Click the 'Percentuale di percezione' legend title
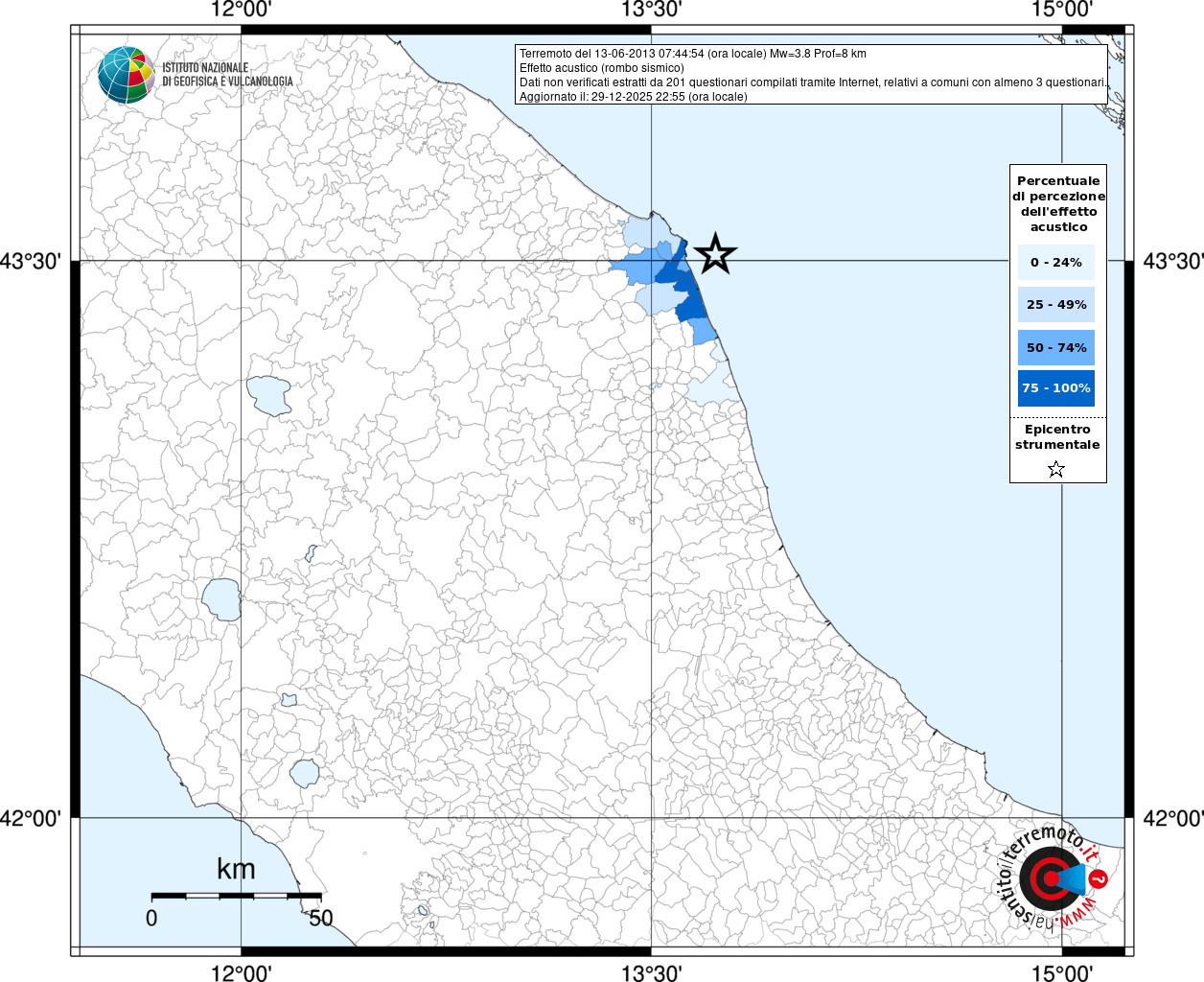The height and width of the screenshot is (982, 1204). pyautogui.click(x=1058, y=203)
